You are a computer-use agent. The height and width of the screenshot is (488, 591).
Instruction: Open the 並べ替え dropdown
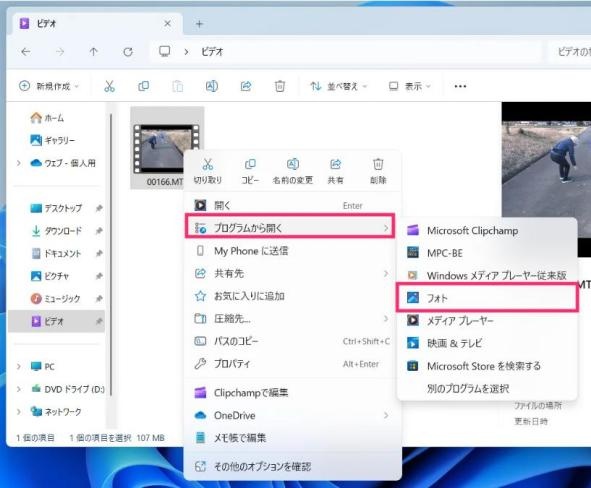338,86
